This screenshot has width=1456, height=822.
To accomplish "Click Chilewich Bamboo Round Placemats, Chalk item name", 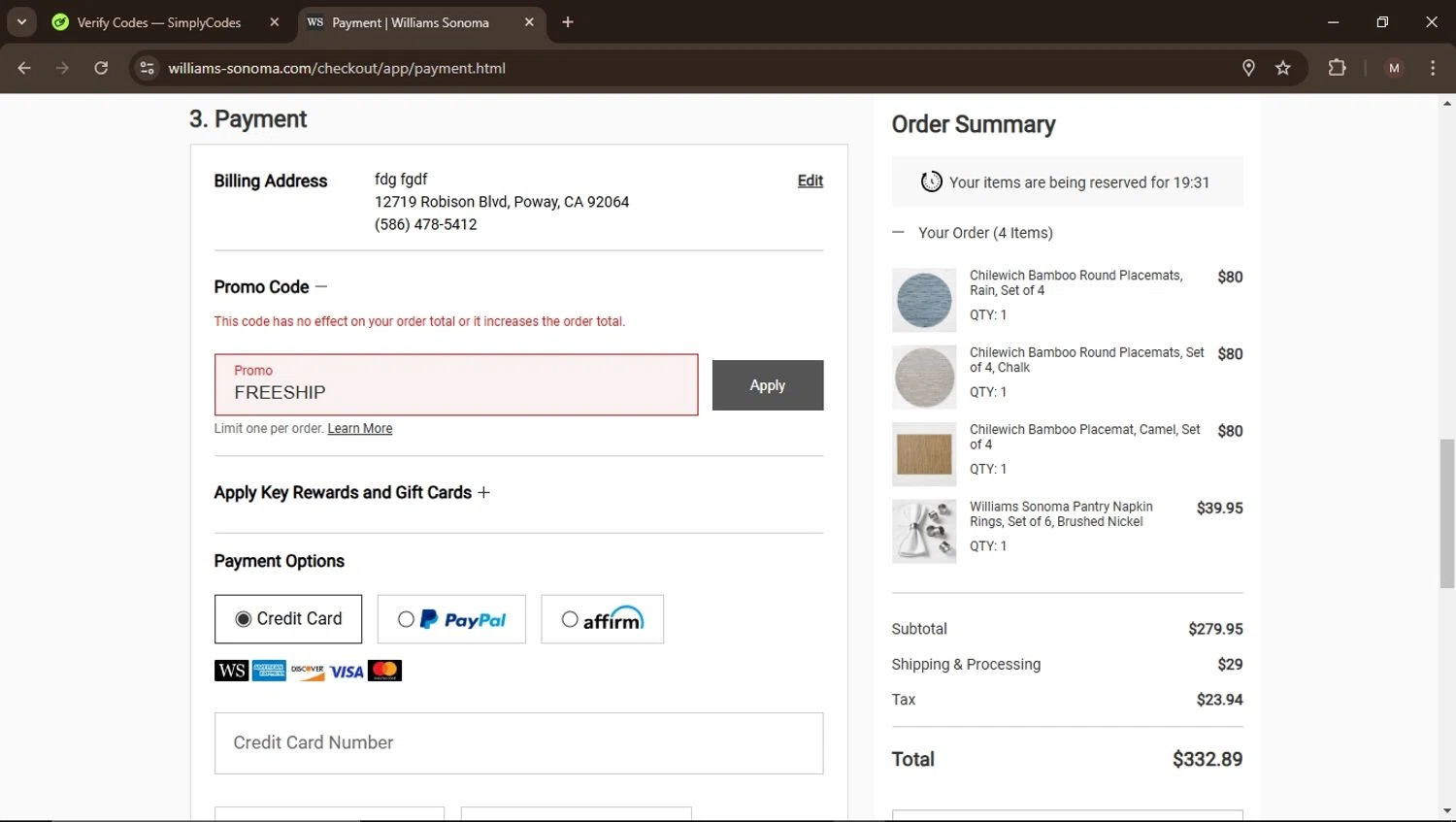I will click(x=1086, y=360).
